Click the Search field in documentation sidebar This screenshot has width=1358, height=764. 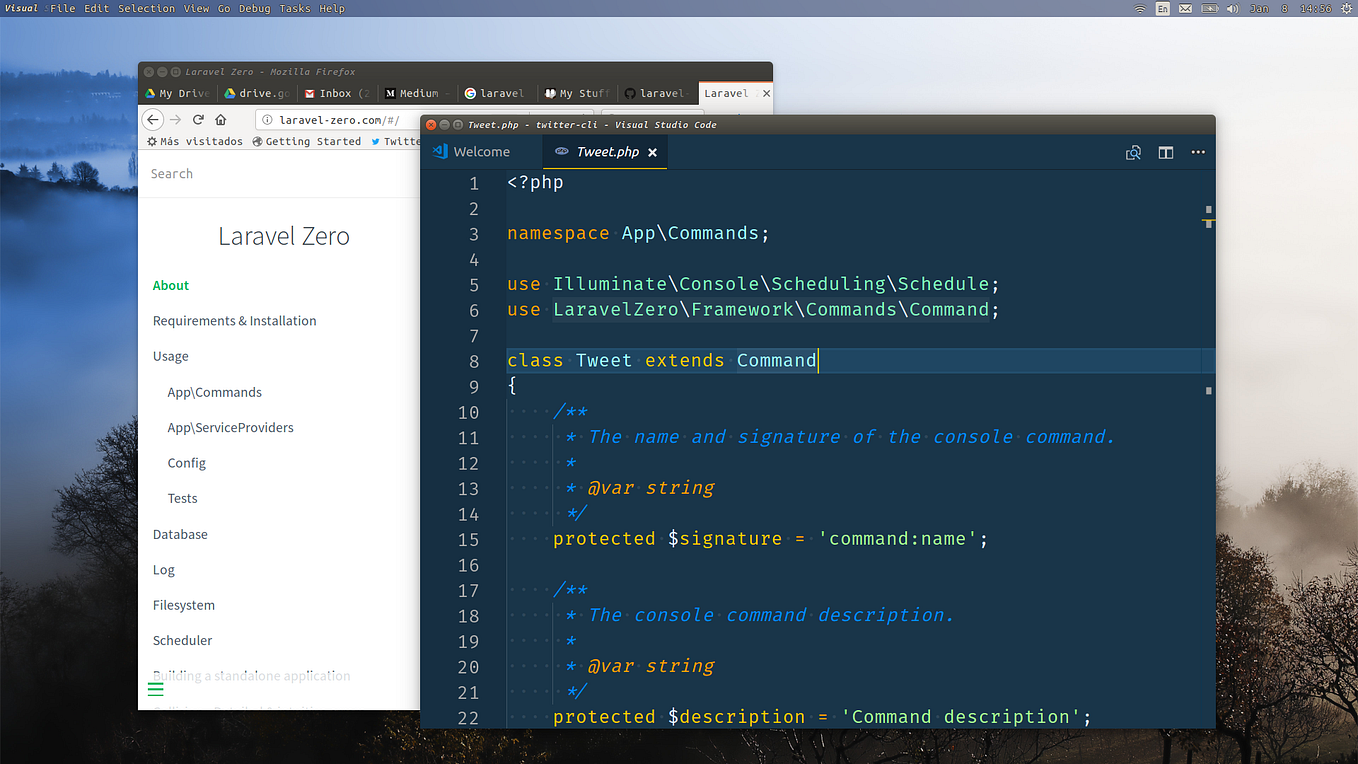pos(250,173)
